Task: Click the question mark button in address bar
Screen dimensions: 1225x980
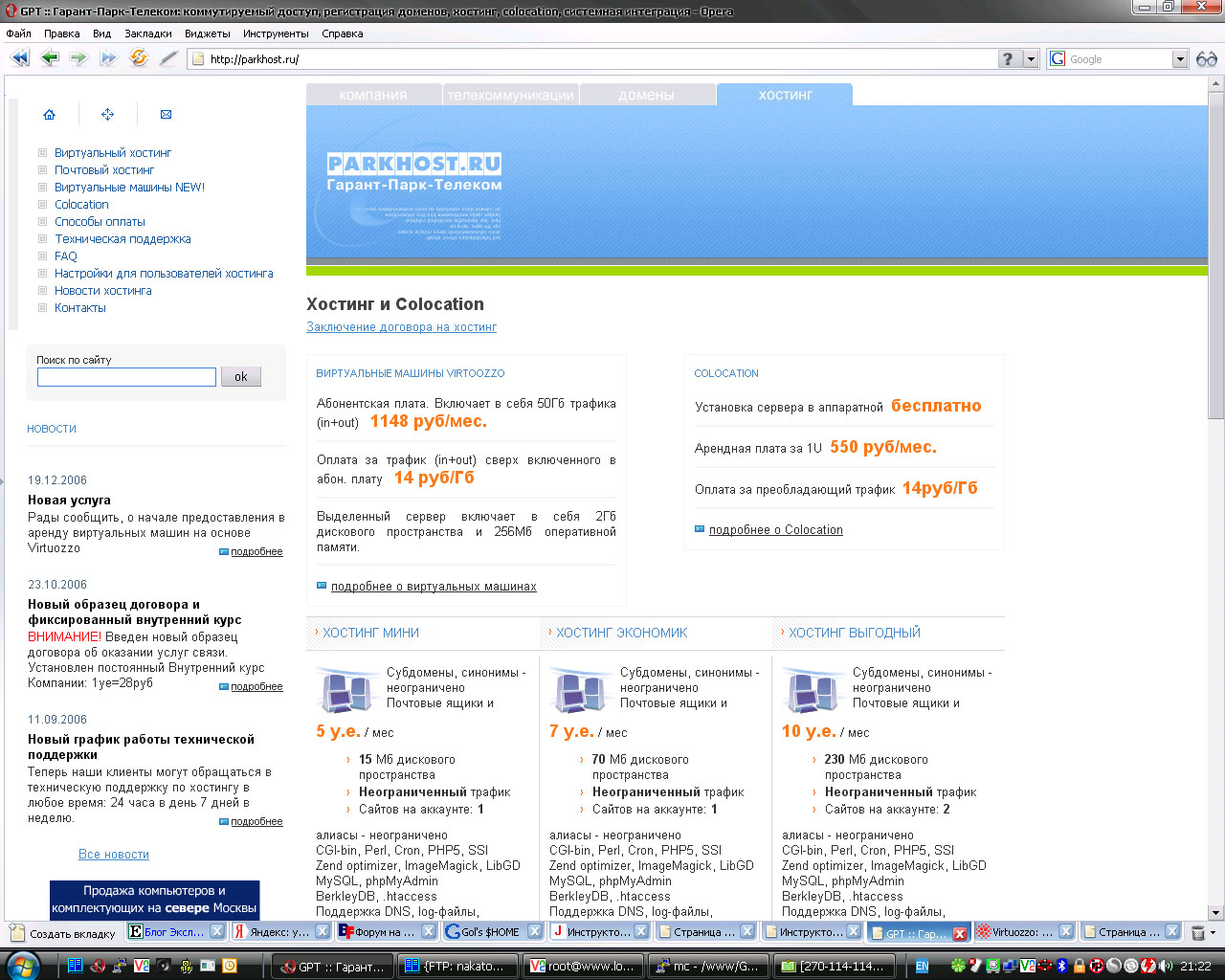Action: 1009,59
